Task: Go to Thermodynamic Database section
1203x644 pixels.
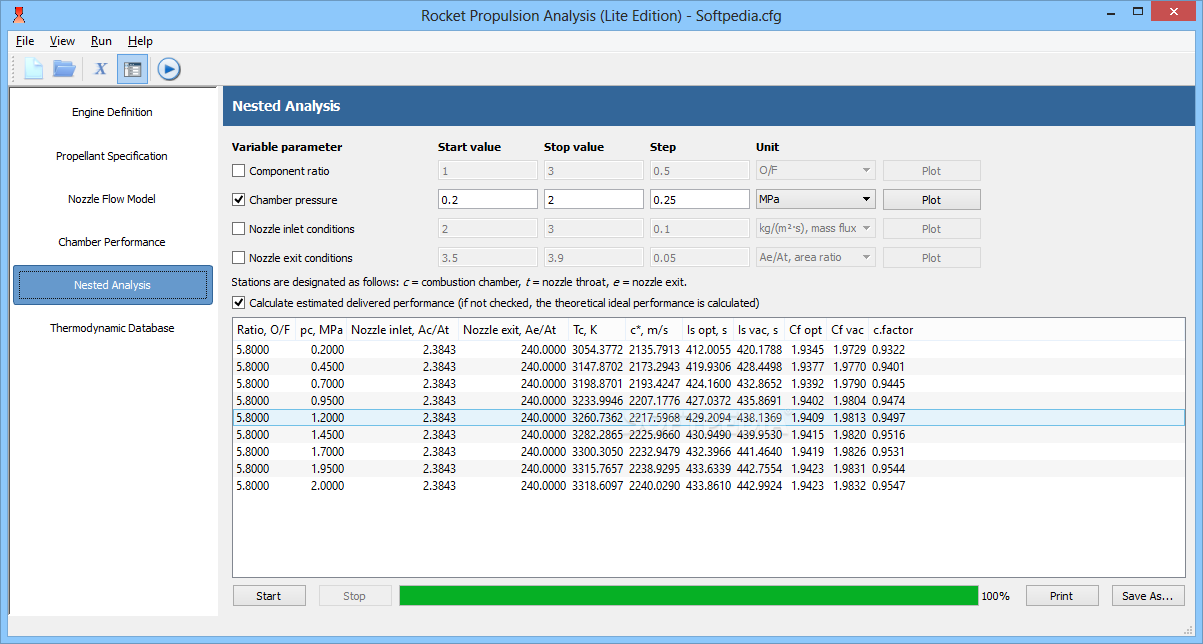Action: point(112,328)
